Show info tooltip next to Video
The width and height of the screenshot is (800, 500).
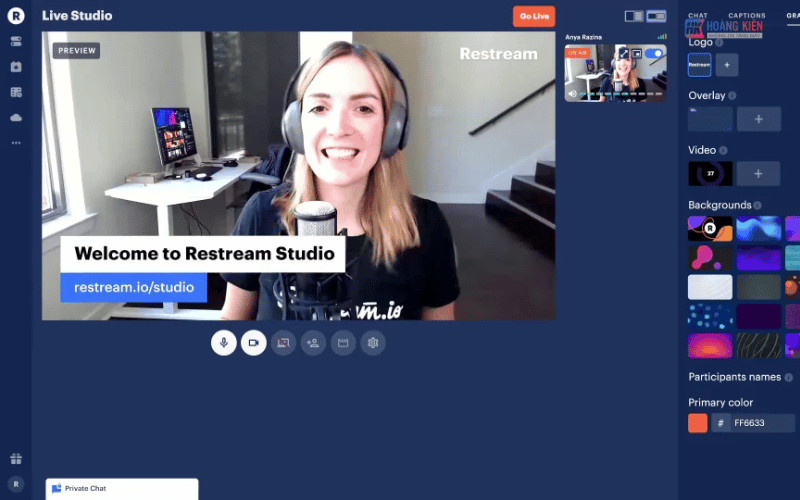(x=723, y=150)
